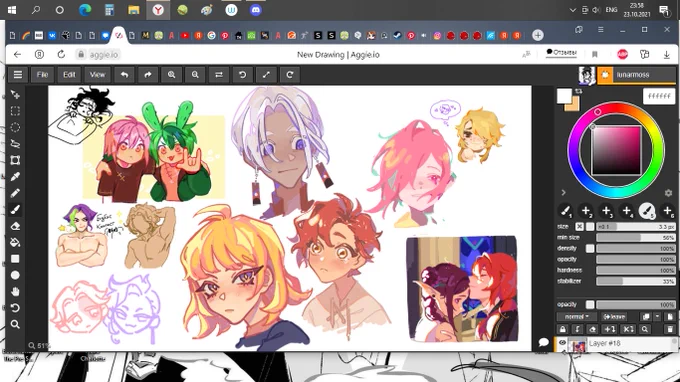Viewport: 680px width, 382px height.
Task: Open the small dropdown arrow beside duplicate layer
Action: coord(657,317)
